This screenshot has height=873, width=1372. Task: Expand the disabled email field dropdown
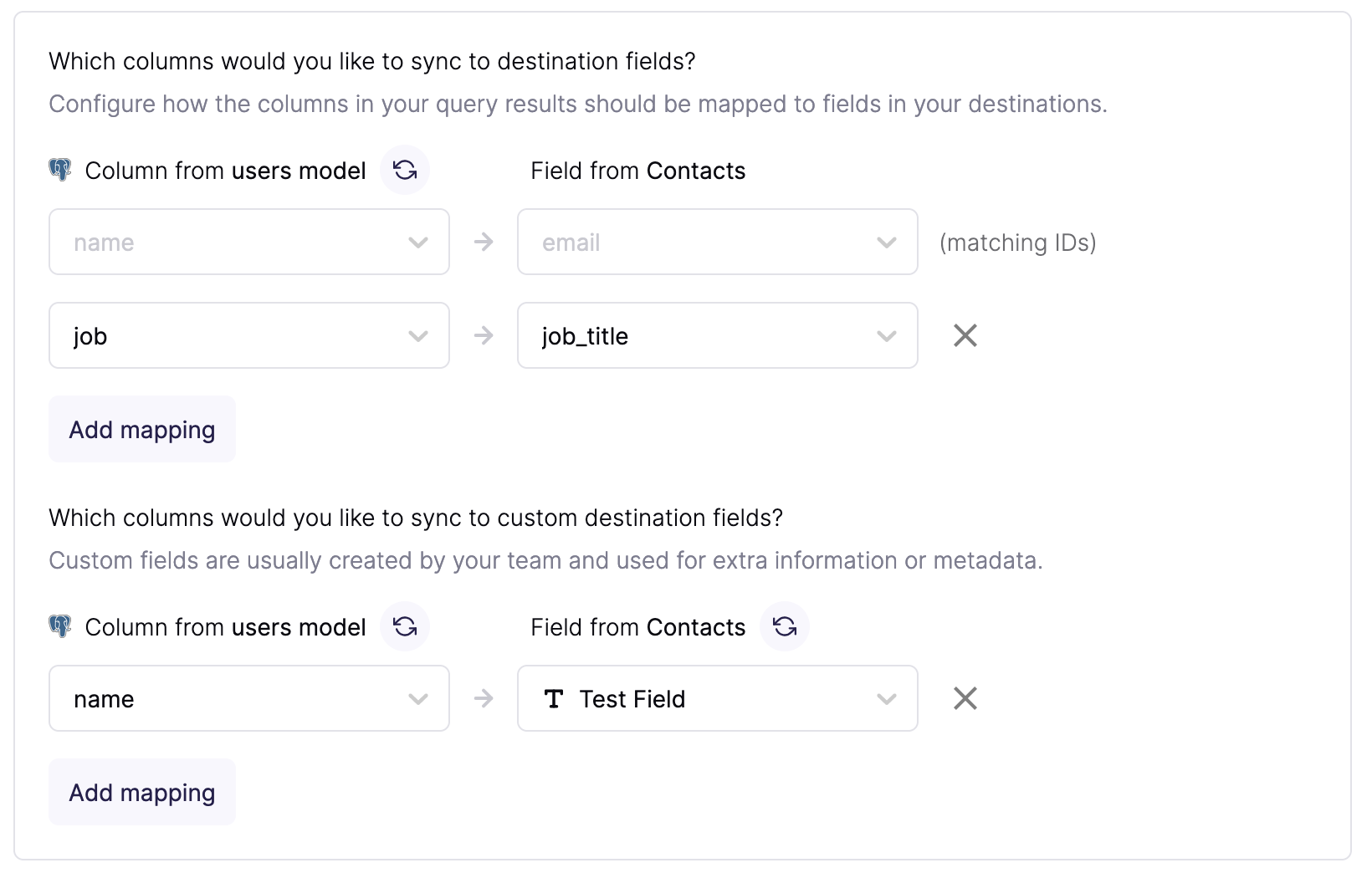click(718, 242)
